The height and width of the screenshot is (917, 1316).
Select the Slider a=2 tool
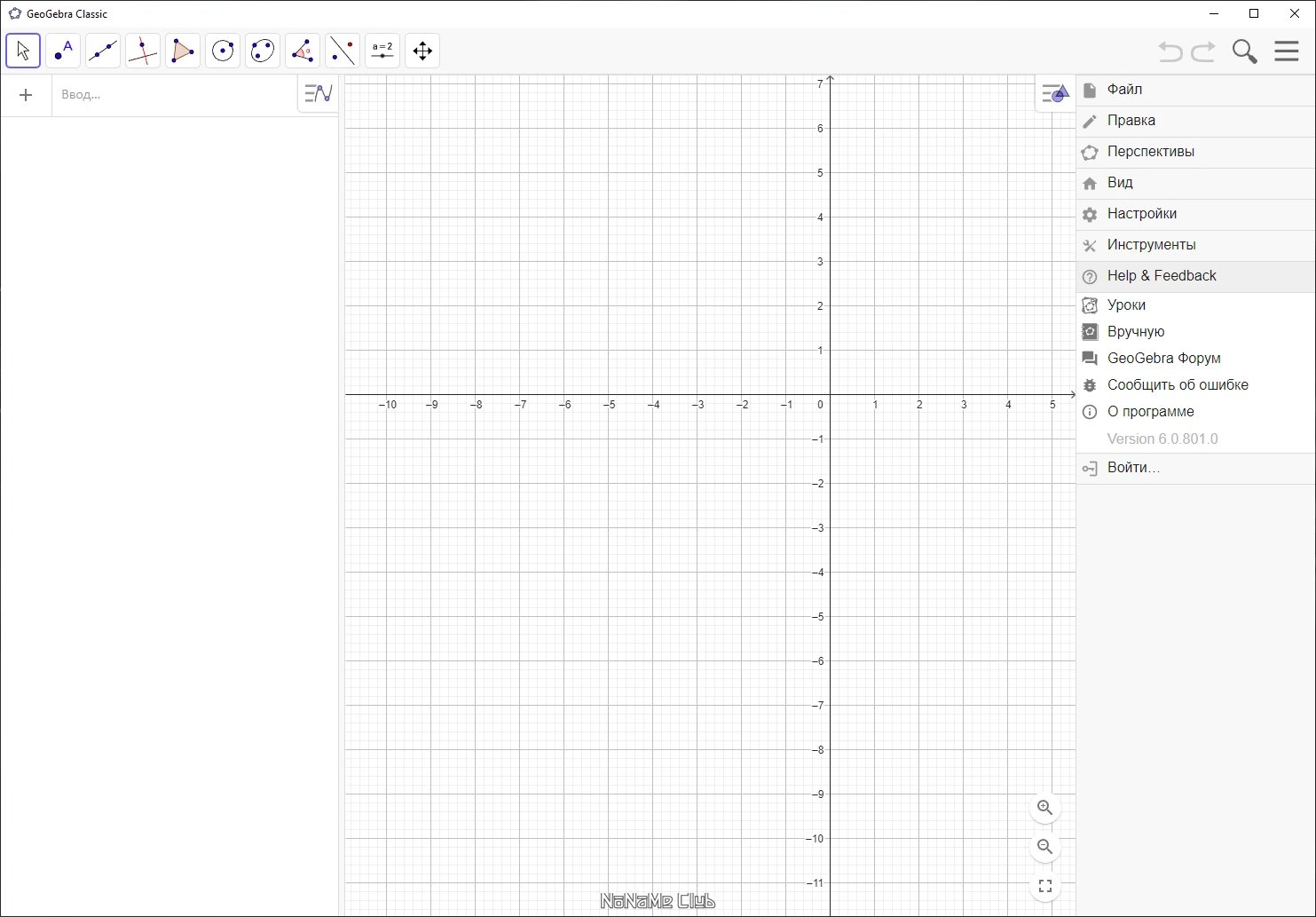tap(382, 51)
